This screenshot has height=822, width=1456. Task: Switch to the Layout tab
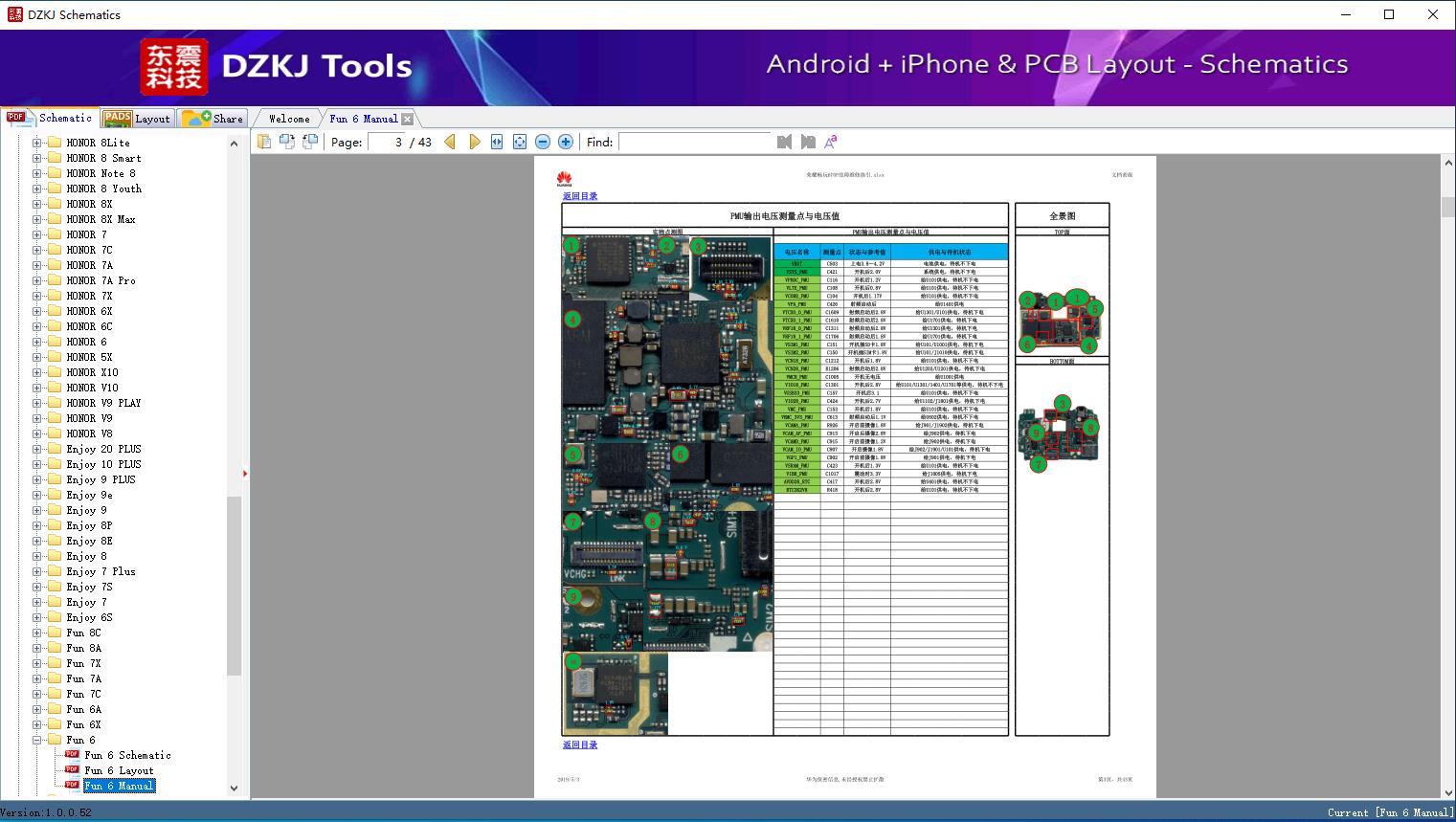click(x=138, y=119)
